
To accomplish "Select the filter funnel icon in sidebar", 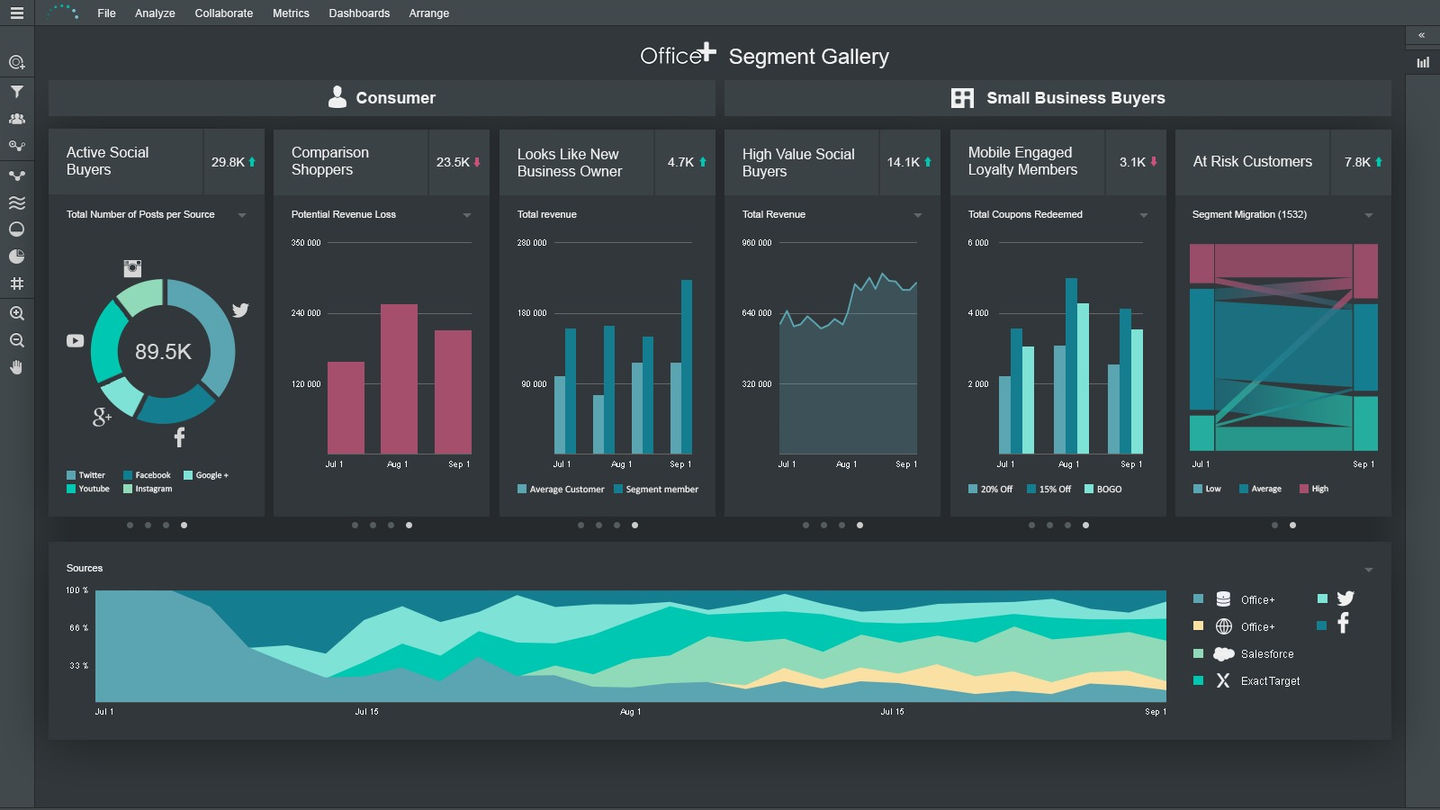I will pyautogui.click(x=17, y=92).
